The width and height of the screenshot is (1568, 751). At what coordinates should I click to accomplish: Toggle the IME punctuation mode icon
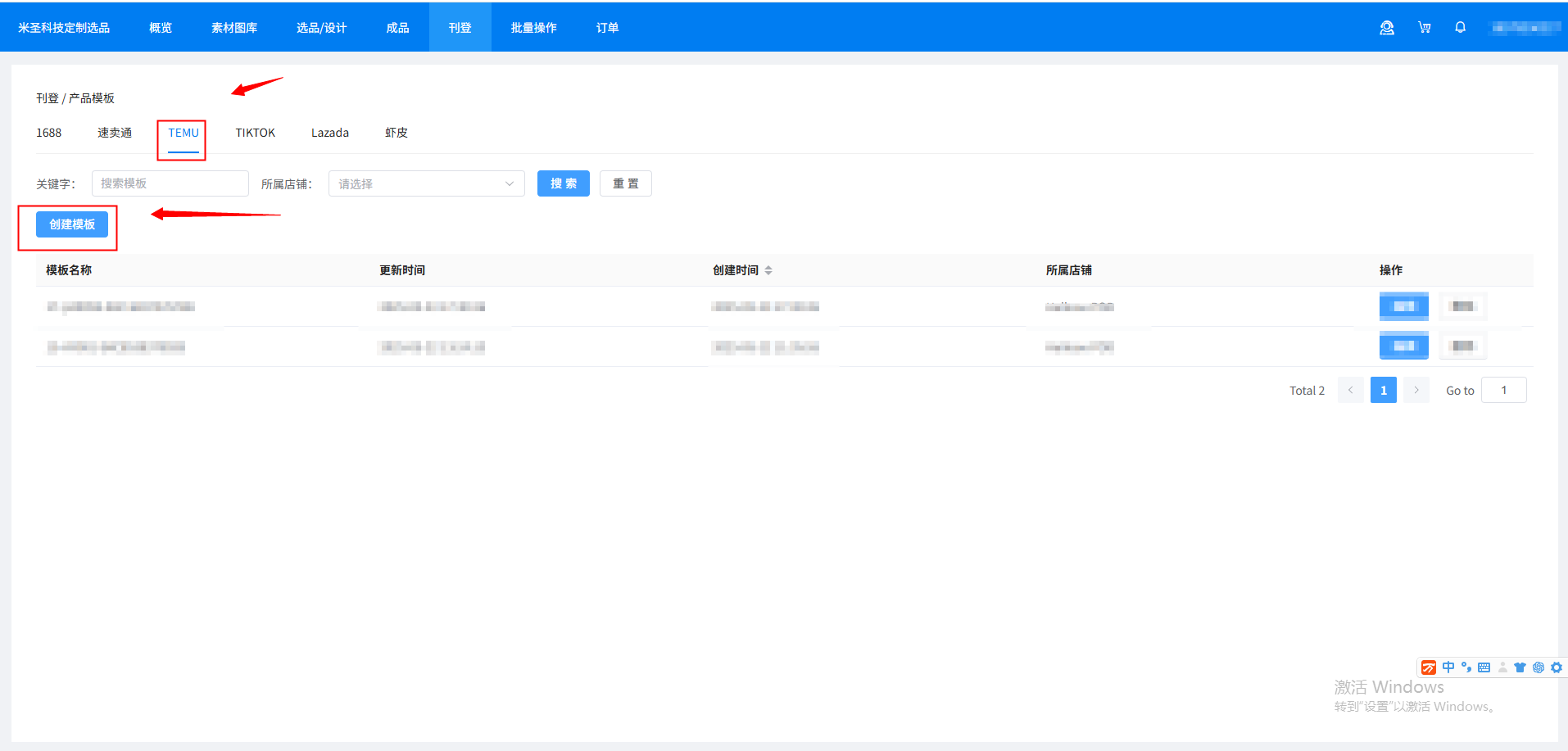(1466, 667)
